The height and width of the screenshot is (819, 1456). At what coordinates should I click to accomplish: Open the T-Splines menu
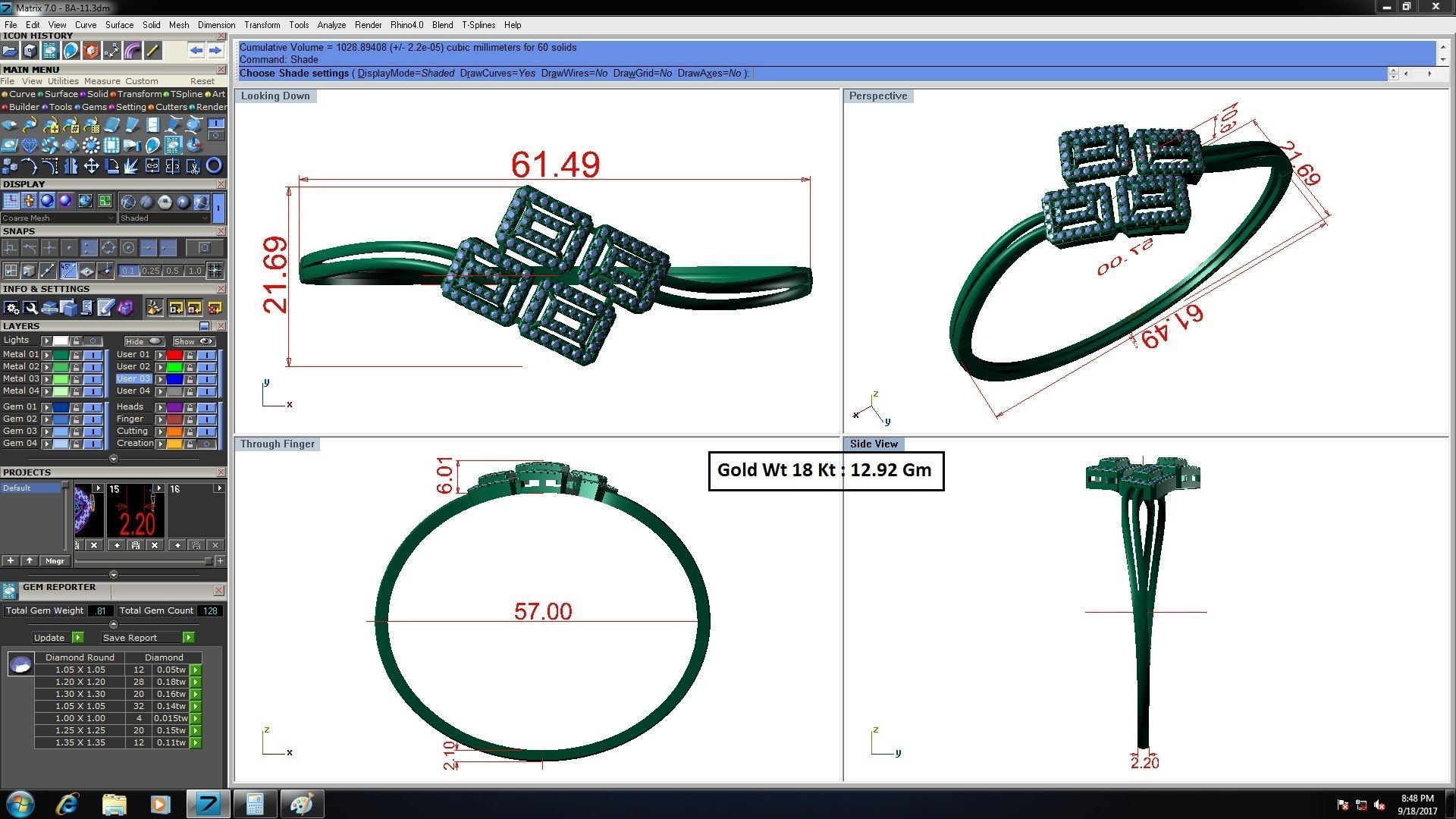pyautogui.click(x=478, y=25)
